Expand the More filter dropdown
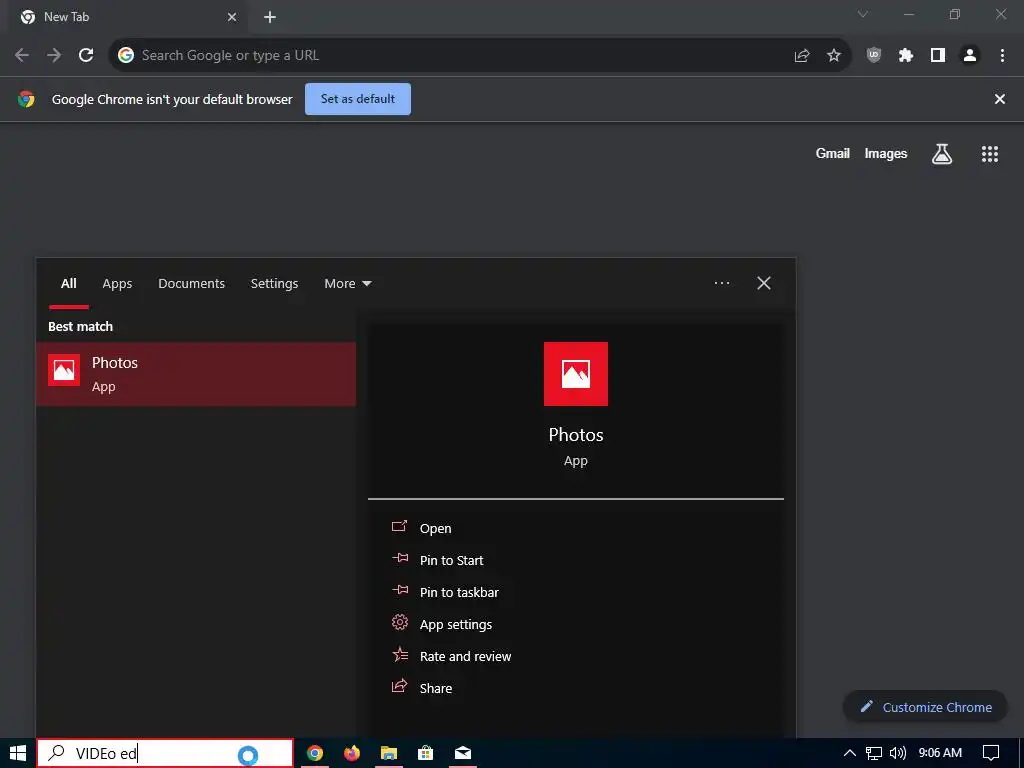1024x768 pixels. coord(347,283)
